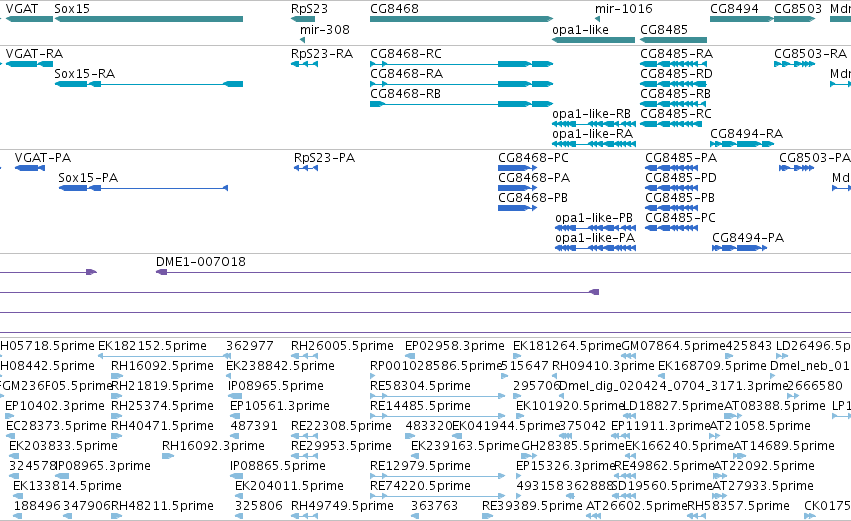Click the CG8468-PA protein label
Image resolution: width=851 pixels, height=521 pixels.
tap(534, 178)
